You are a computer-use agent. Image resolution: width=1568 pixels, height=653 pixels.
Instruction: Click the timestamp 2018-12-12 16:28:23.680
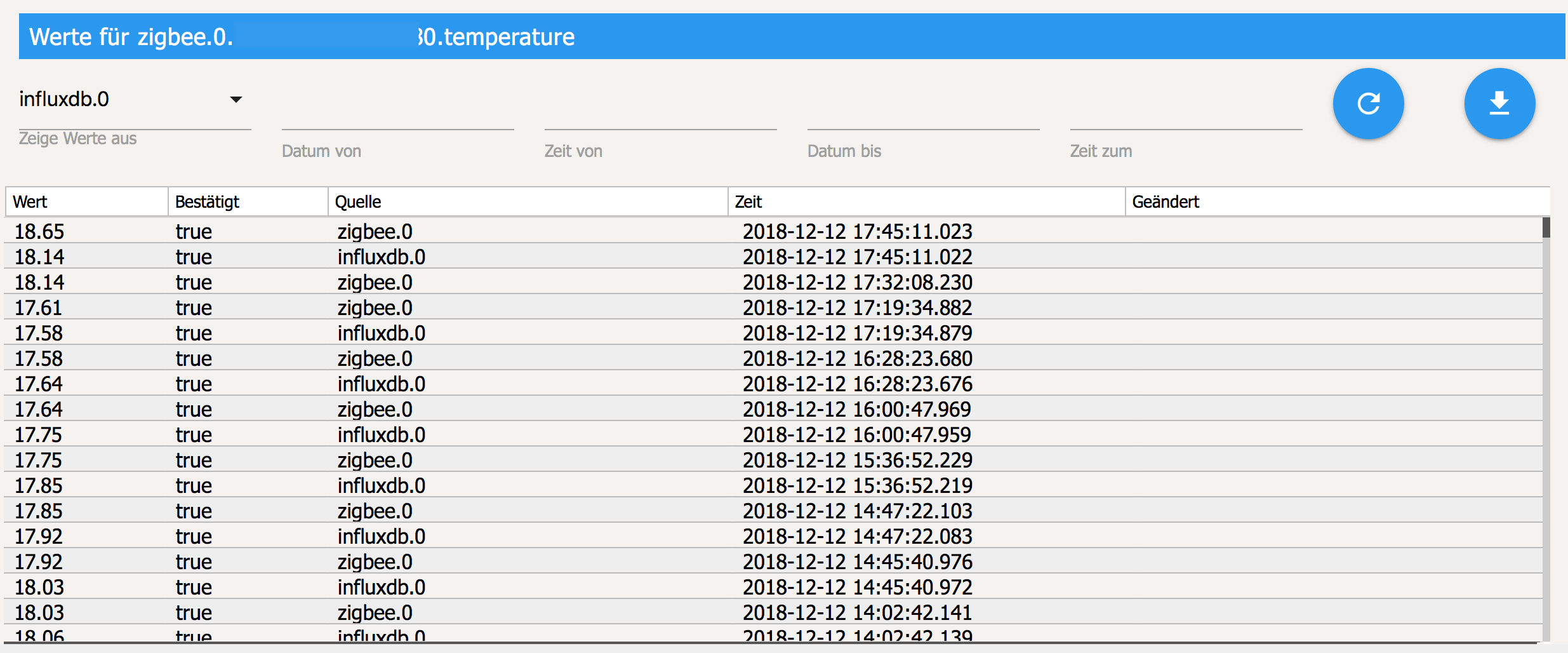pyautogui.click(x=857, y=358)
